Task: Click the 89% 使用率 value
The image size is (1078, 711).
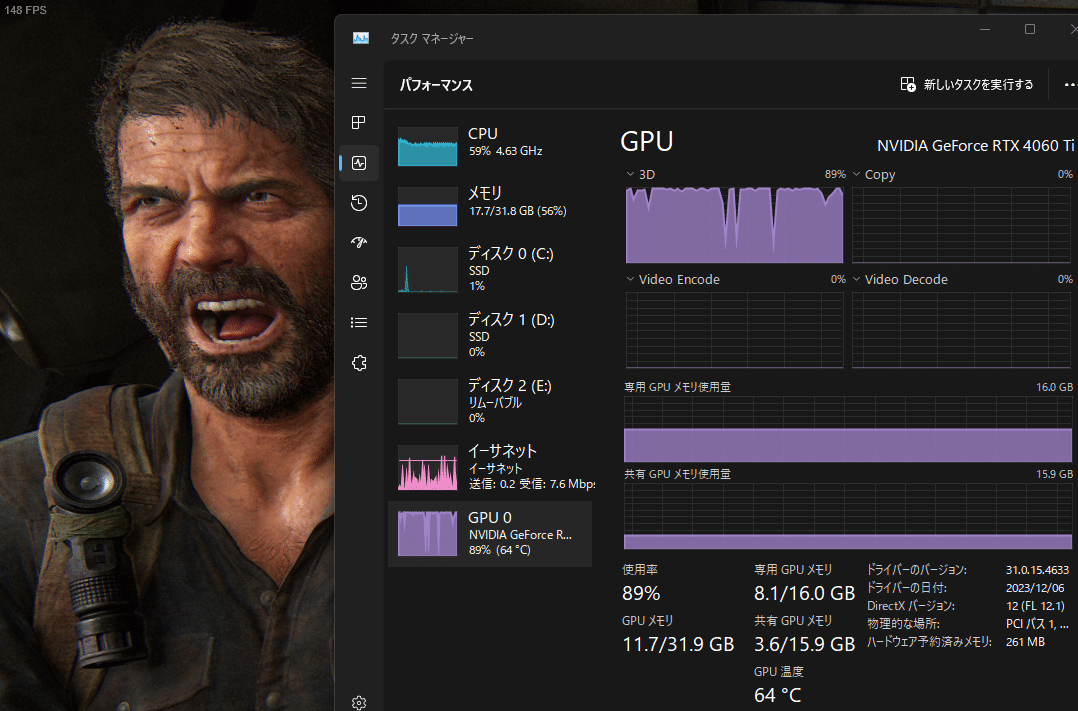Action: point(641,593)
